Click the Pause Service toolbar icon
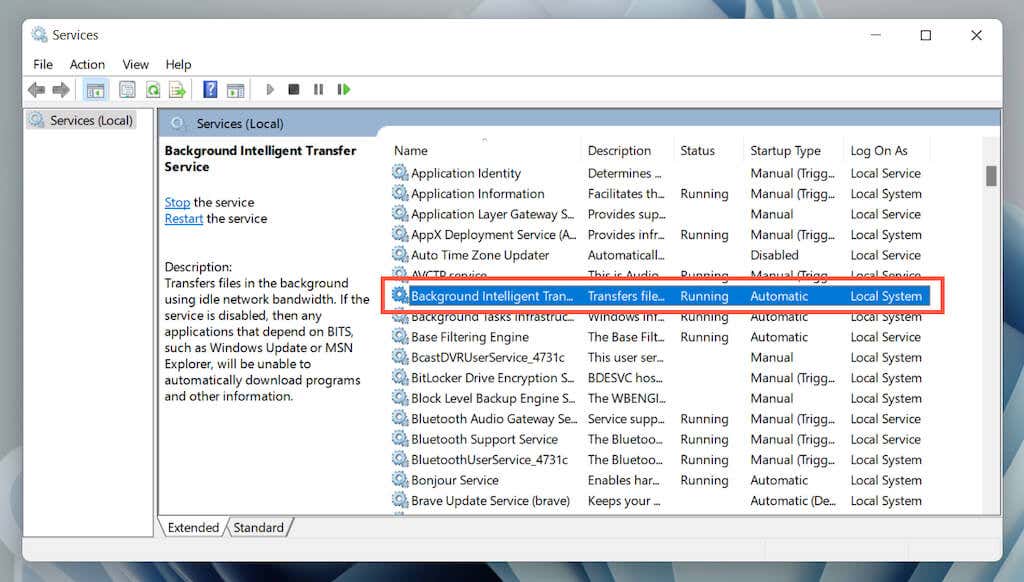Screen dimensions: 1024x582 [318, 89]
